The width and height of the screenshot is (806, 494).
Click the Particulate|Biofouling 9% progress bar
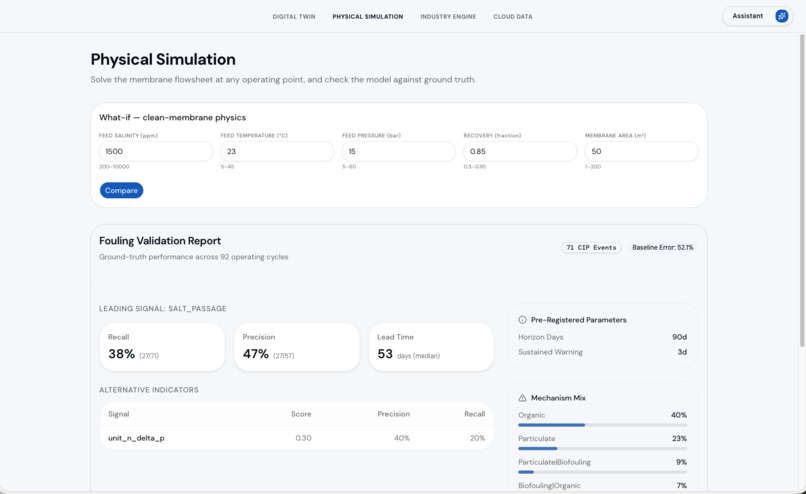(602, 472)
